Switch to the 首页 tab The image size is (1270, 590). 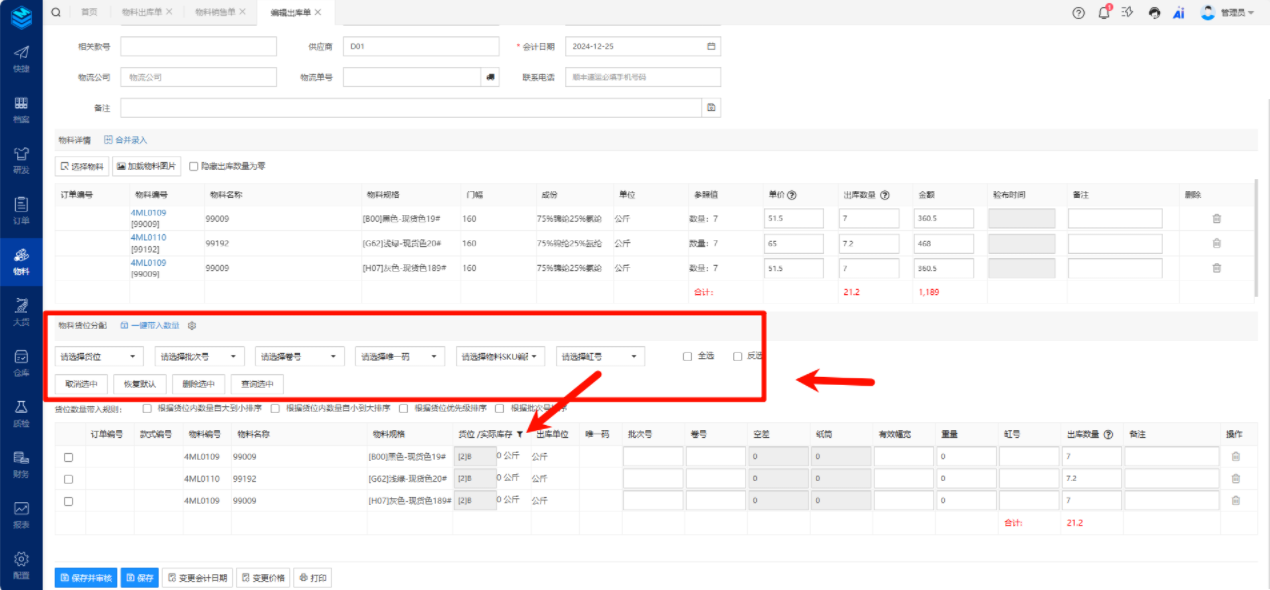tap(89, 12)
